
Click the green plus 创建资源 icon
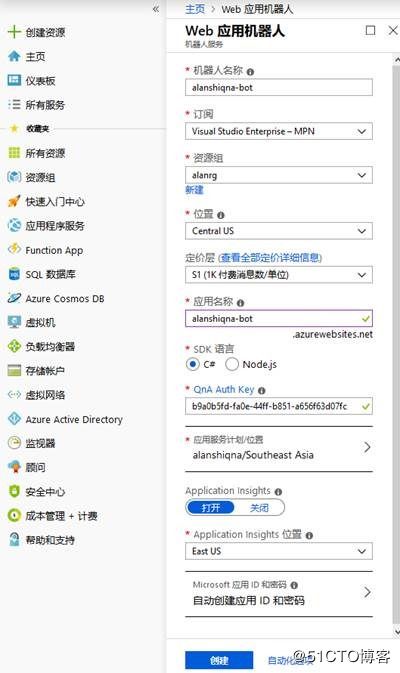point(14,32)
